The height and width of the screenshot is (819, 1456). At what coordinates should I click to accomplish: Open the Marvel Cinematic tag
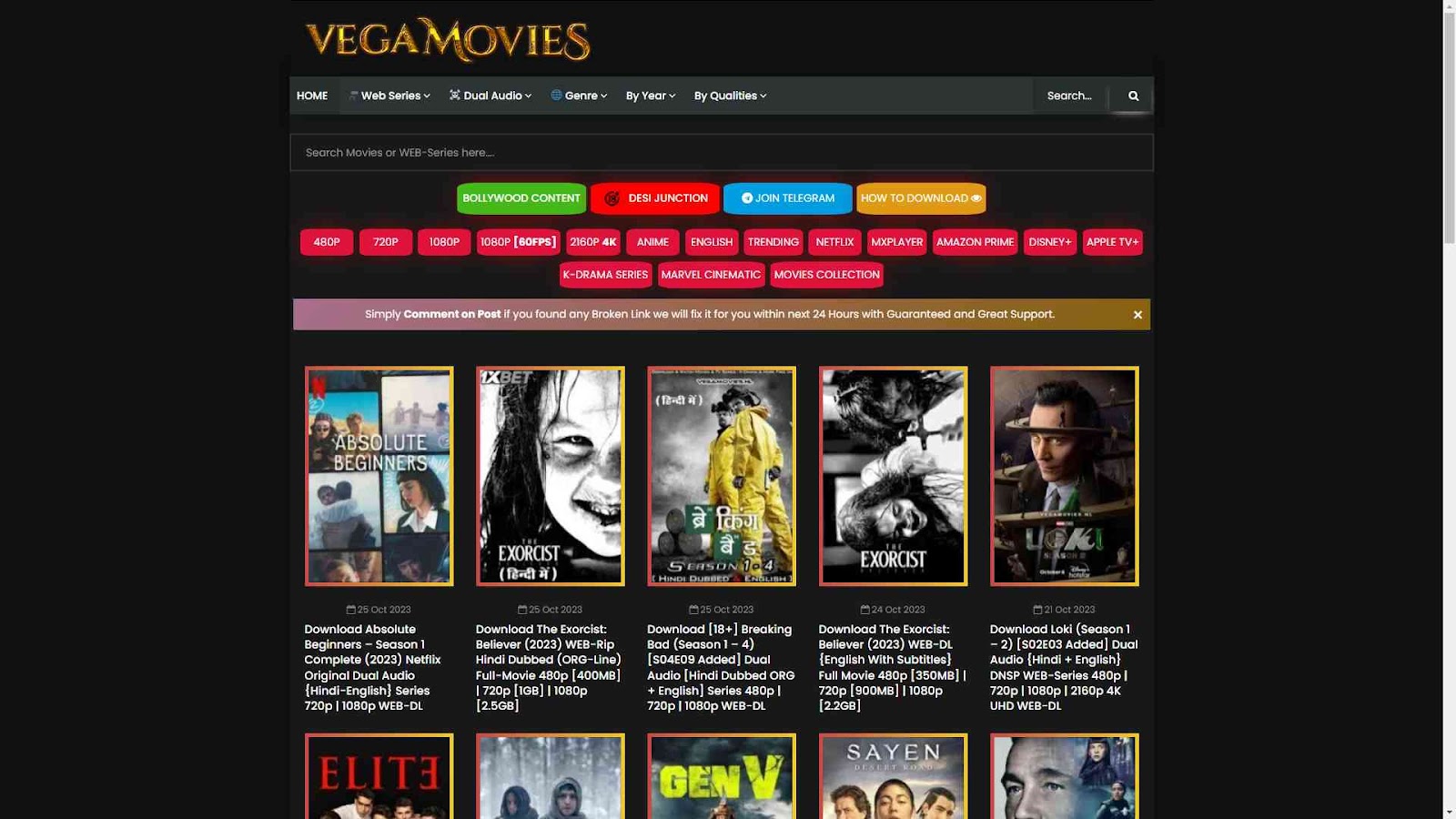[711, 275]
